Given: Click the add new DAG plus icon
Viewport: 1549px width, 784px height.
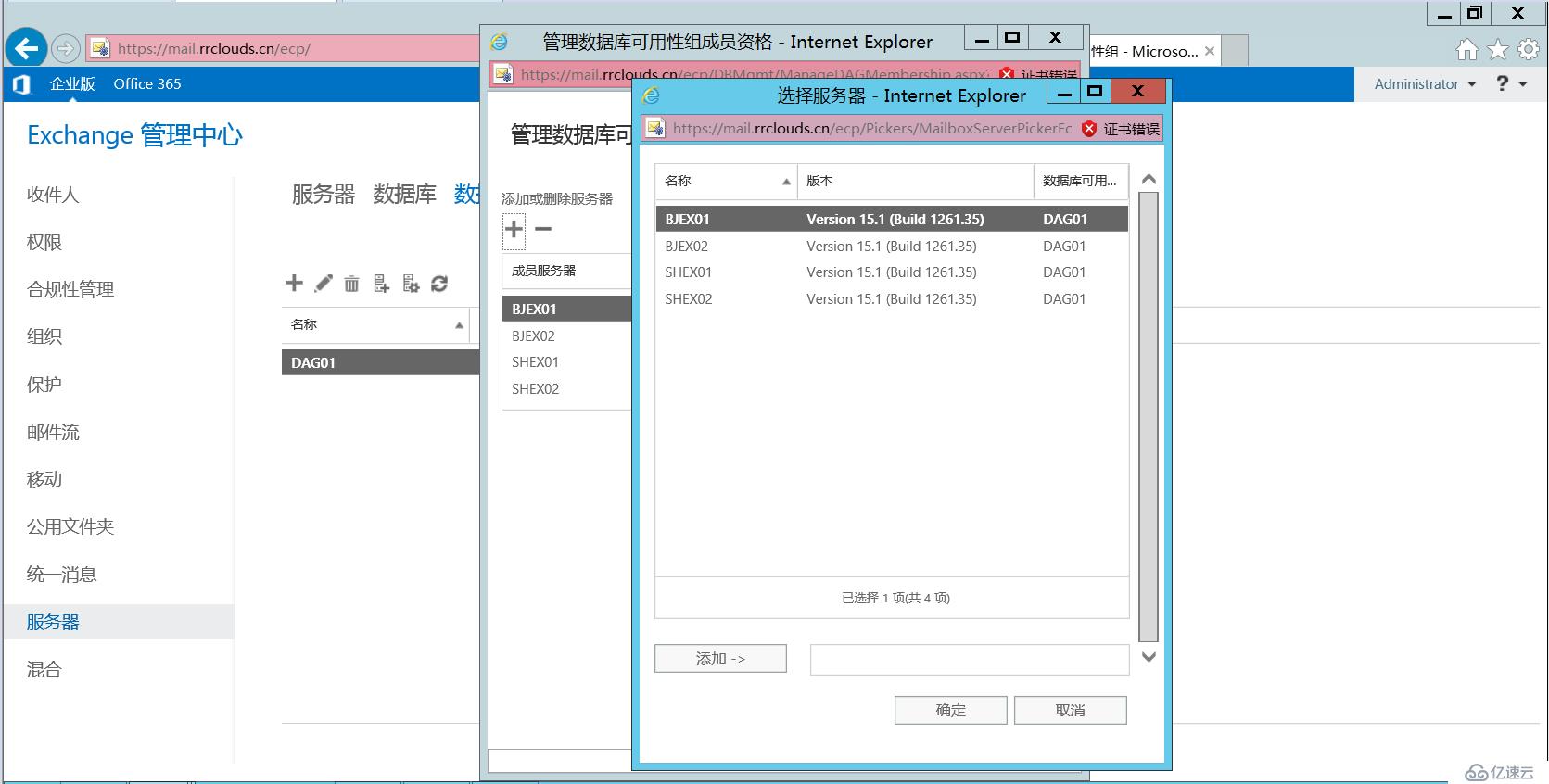Looking at the screenshot, I should [x=294, y=284].
